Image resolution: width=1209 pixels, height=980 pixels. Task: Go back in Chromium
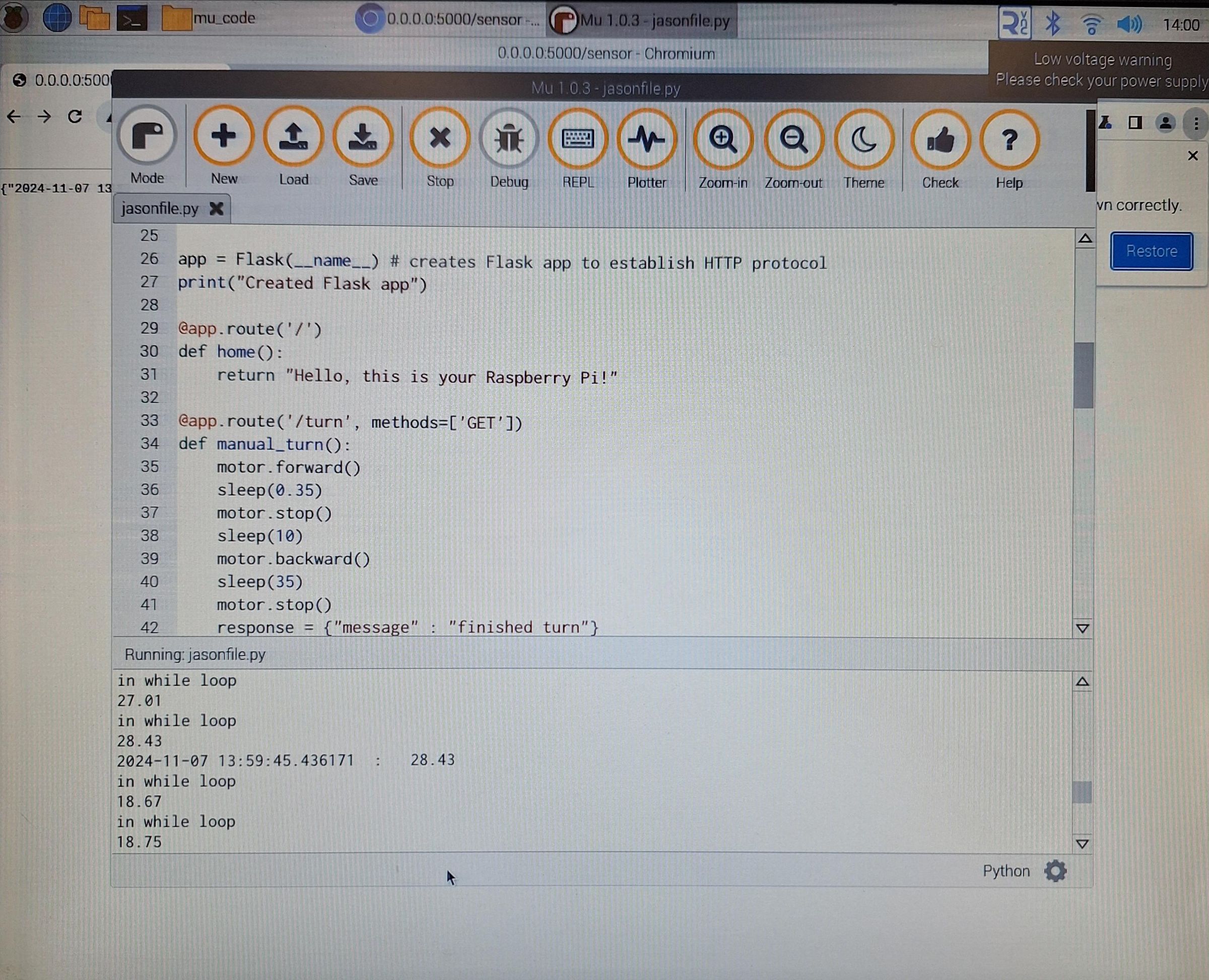click(x=14, y=117)
